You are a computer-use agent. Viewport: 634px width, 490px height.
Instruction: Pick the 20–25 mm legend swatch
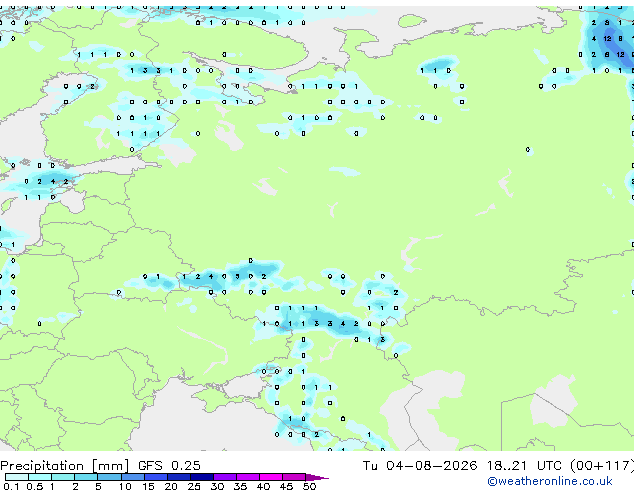coord(179,477)
